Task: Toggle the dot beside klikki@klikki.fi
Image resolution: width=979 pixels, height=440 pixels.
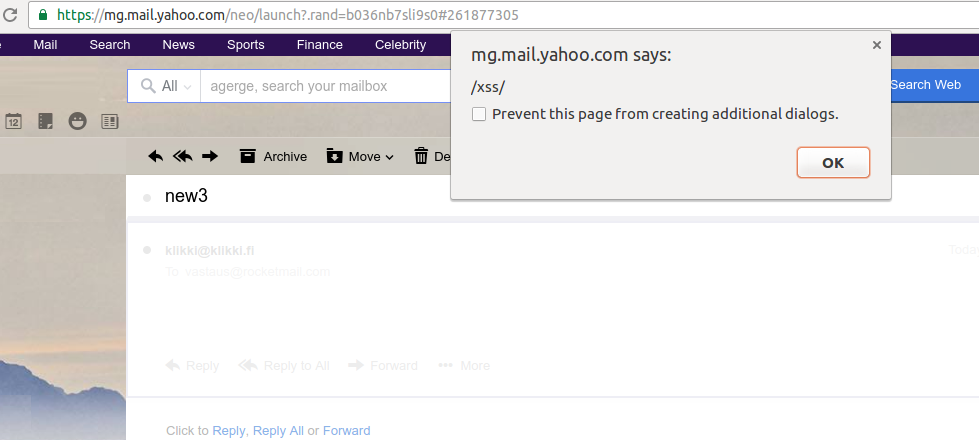Action: pos(147,250)
